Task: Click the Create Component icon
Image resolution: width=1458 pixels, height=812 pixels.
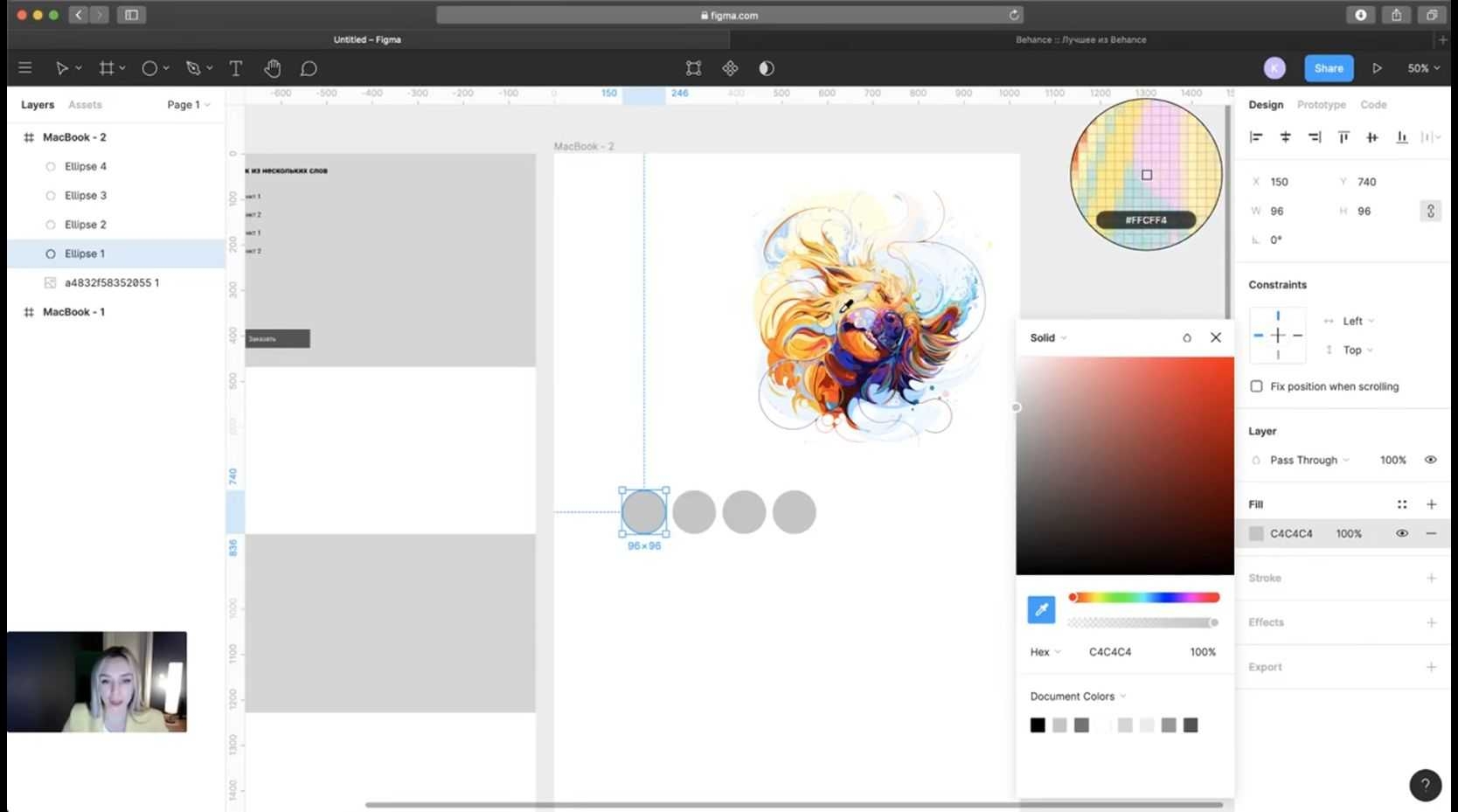Action: [x=730, y=68]
